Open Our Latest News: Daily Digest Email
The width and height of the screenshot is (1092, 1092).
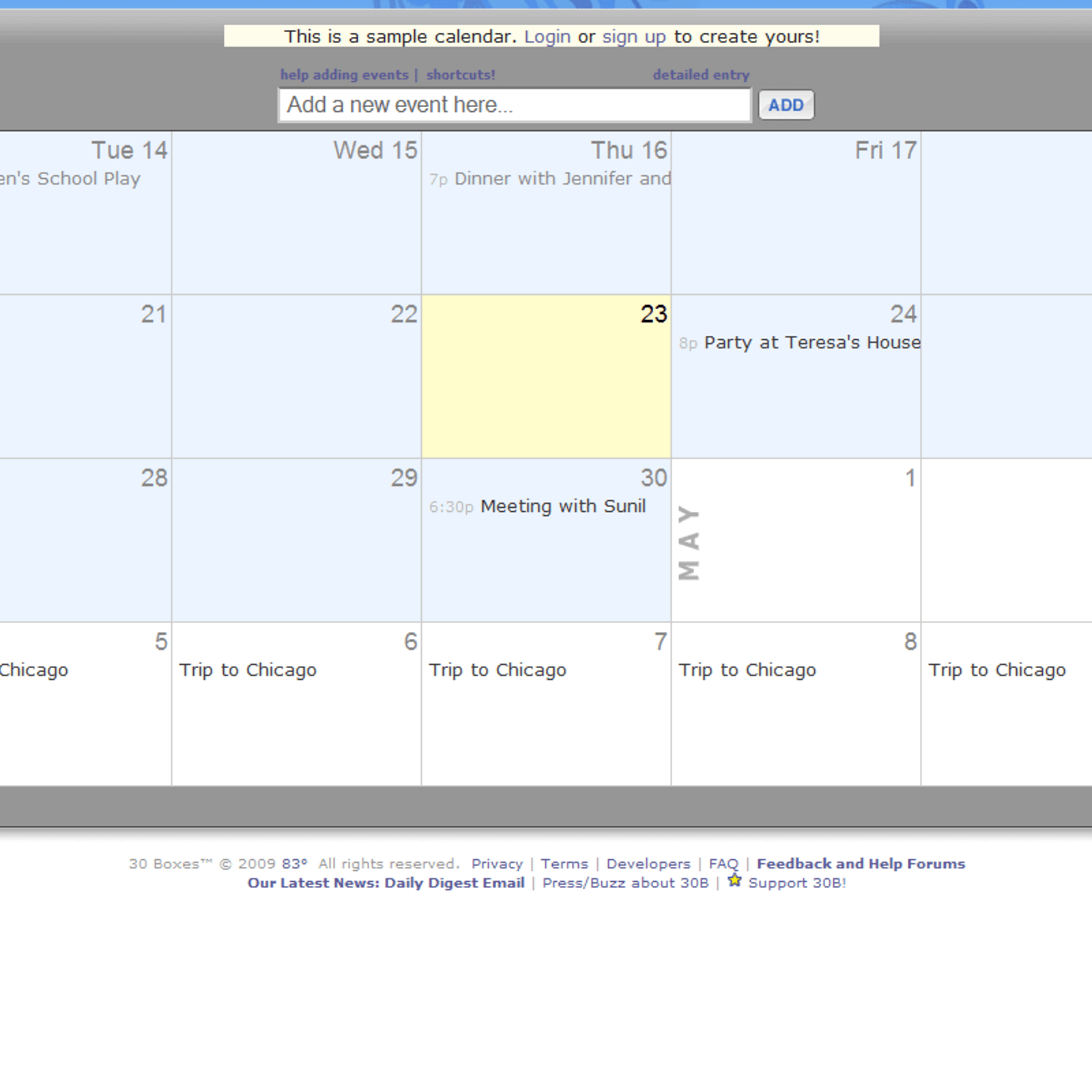[x=386, y=883]
